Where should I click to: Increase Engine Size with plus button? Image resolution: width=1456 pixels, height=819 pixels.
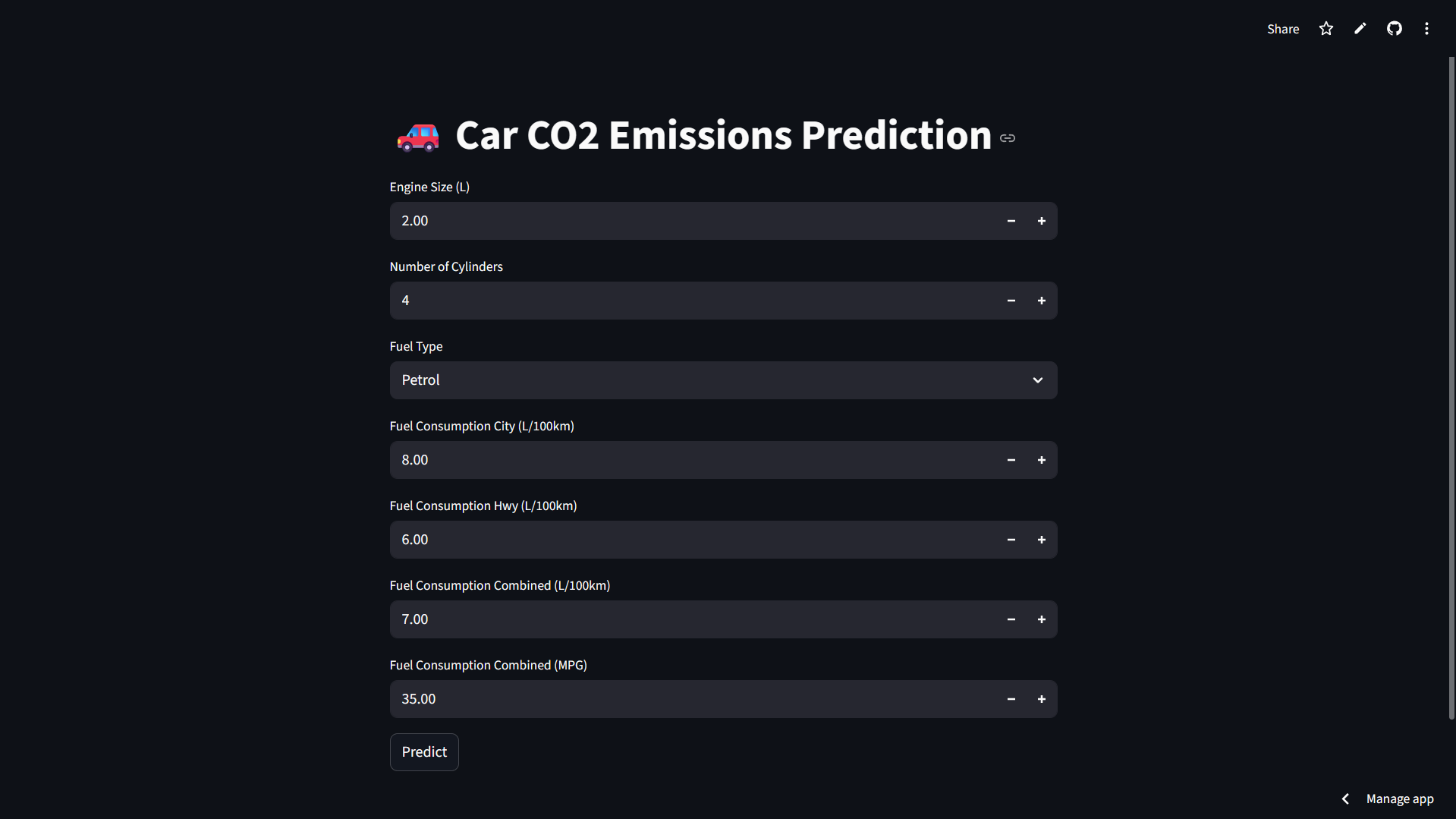1042,221
